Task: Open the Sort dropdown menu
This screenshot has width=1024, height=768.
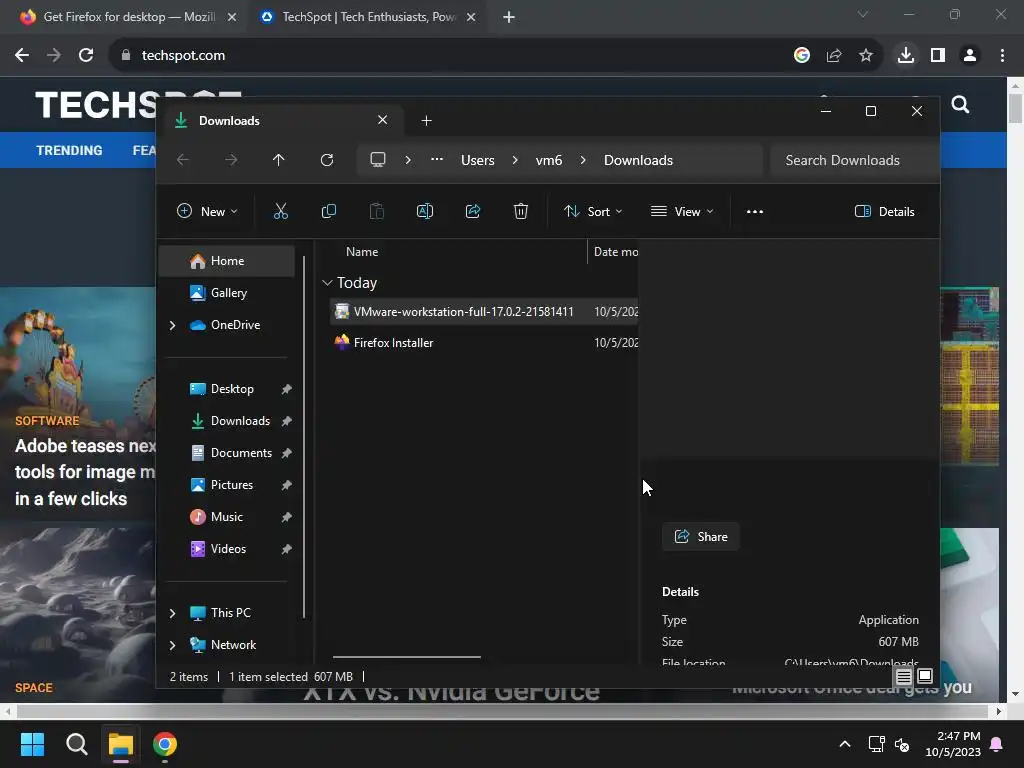Action: pos(593,212)
